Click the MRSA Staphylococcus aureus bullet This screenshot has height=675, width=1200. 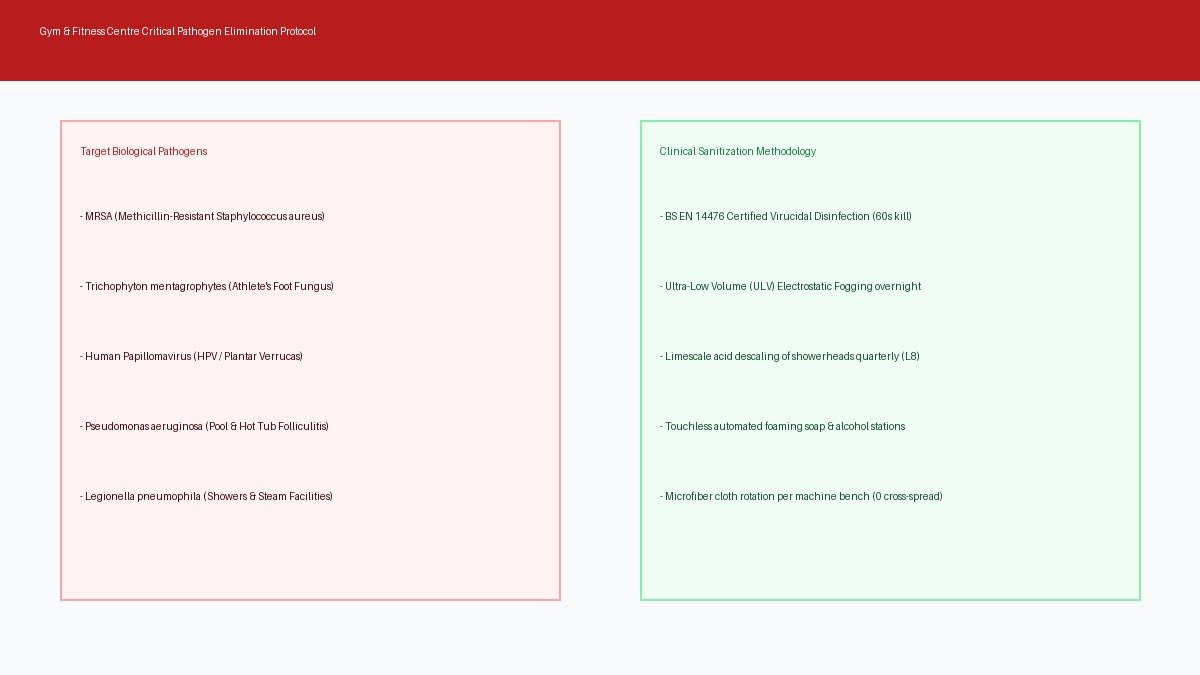coord(203,216)
